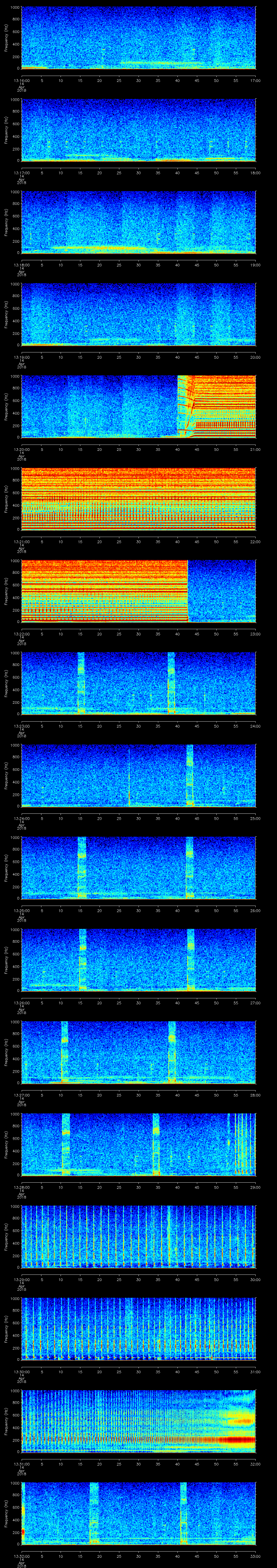Click the 13:16:00 start time label
The width and height of the screenshot is (277, 1568).
(x=21, y=80)
